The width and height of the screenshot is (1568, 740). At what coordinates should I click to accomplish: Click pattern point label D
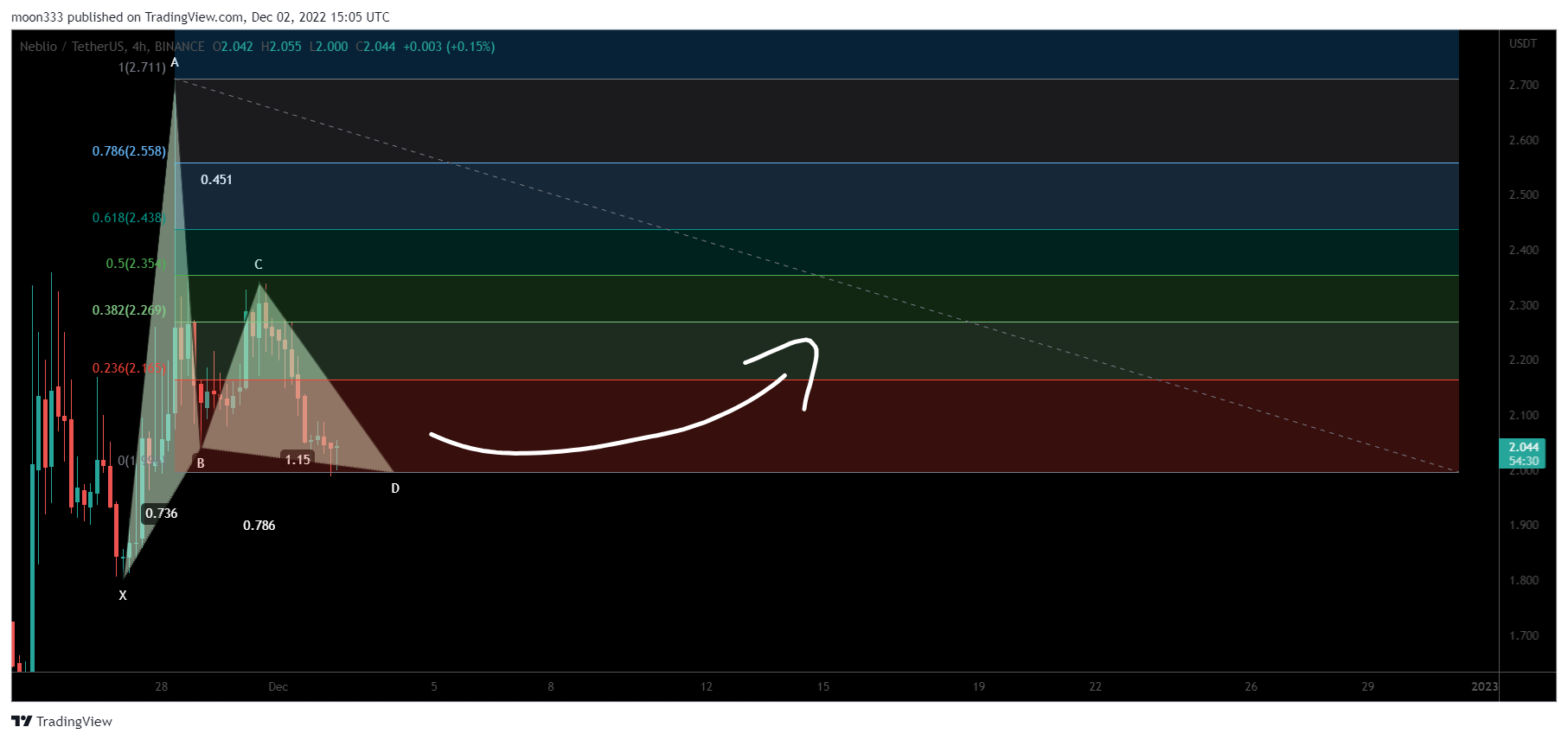click(395, 488)
